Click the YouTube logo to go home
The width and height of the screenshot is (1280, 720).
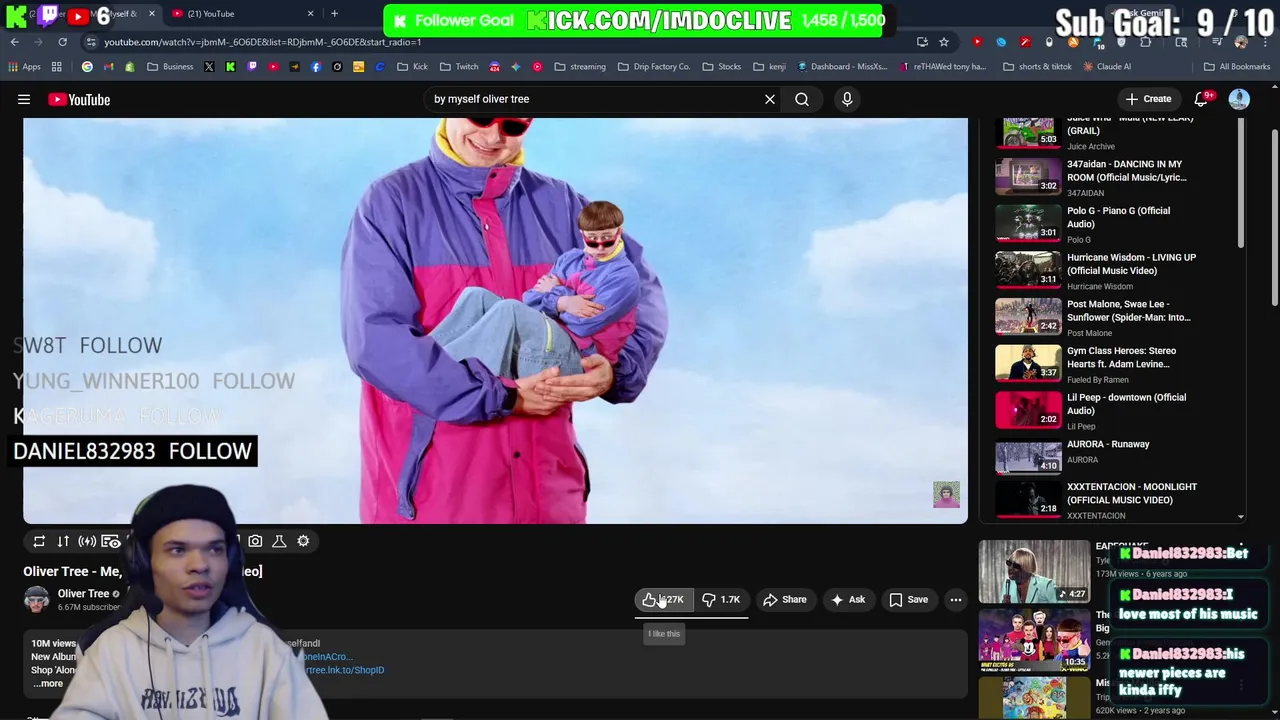(x=79, y=99)
